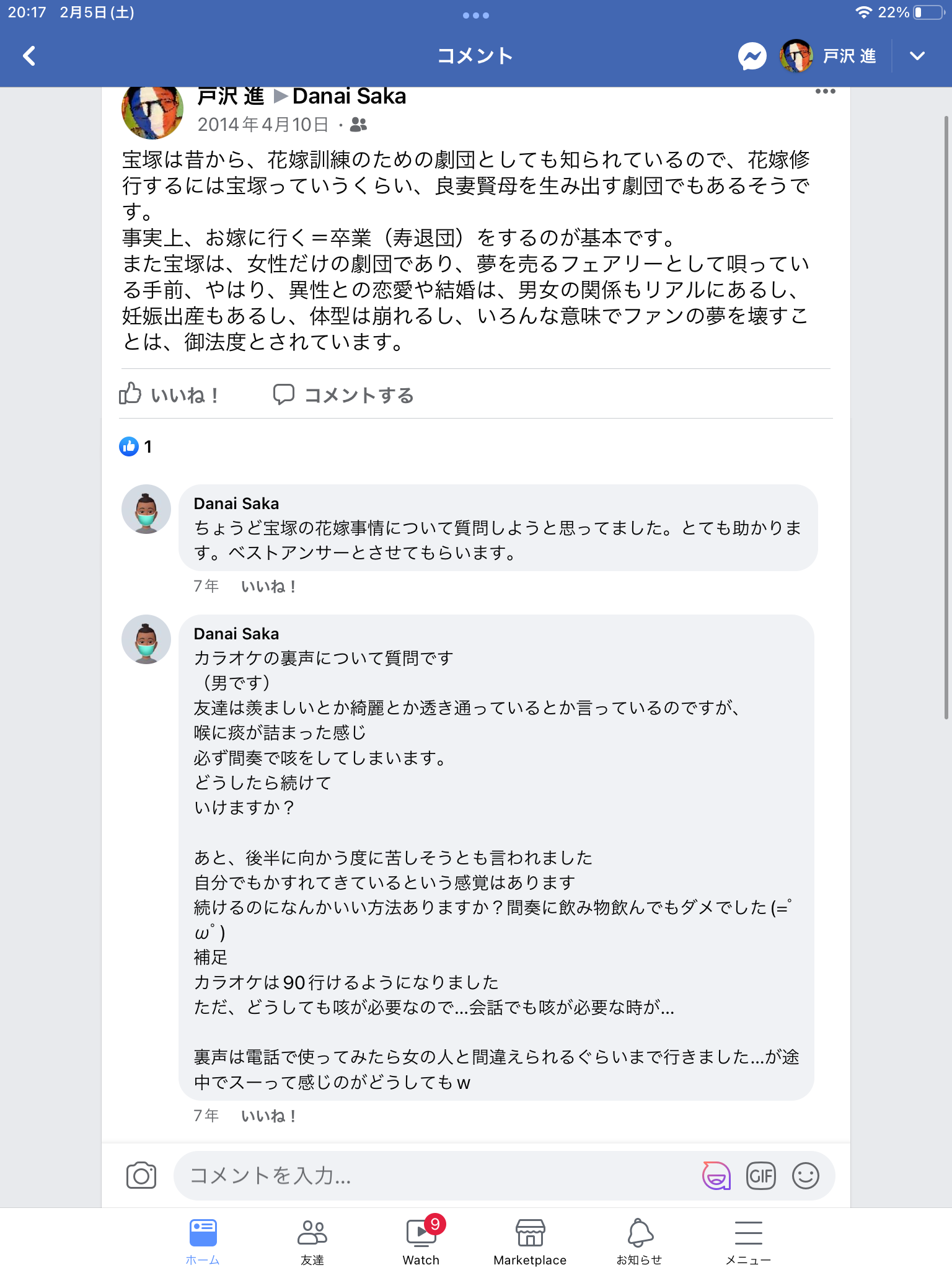Like the karaoke question comment
This screenshot has width=952, height=1270.
click(x=268, y=1116)
